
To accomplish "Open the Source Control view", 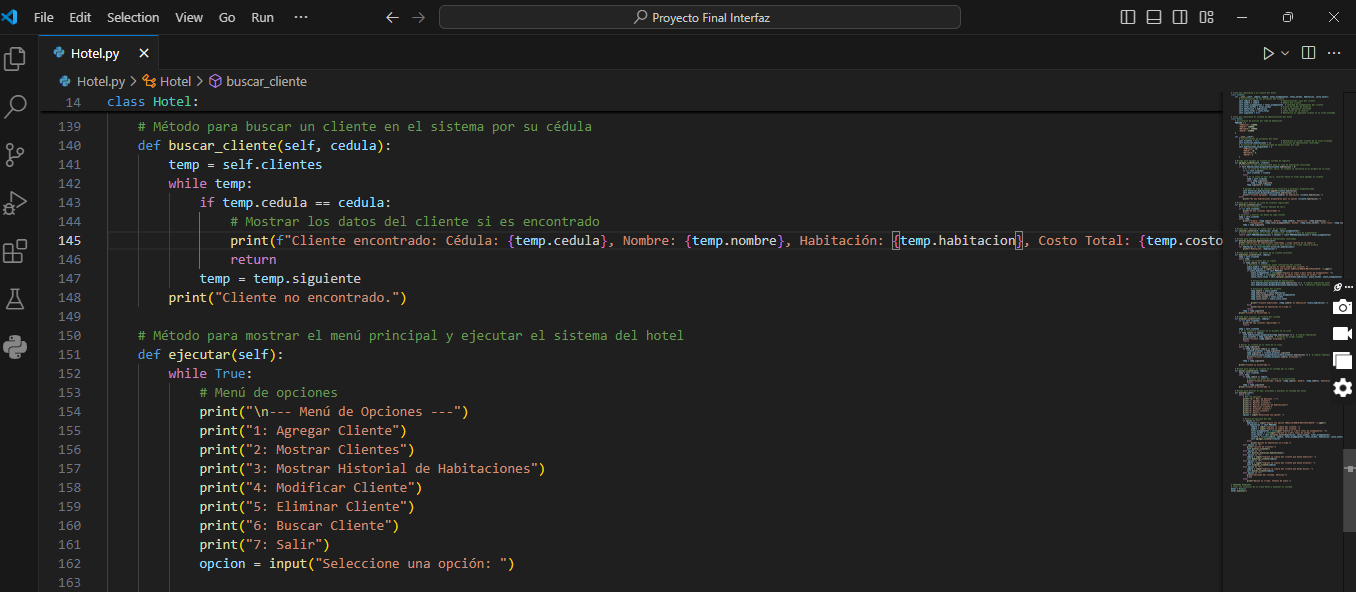I will click(x=15, y=155).
